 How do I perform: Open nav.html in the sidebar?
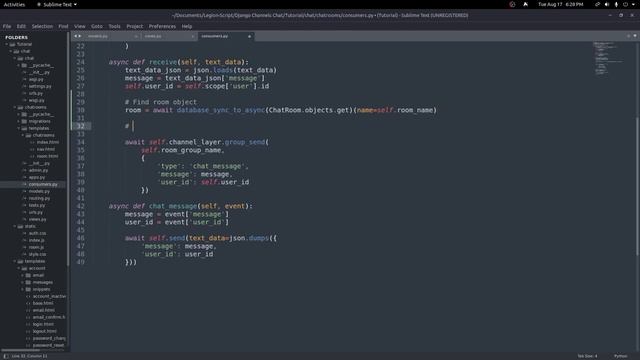[x=46, y=149]
